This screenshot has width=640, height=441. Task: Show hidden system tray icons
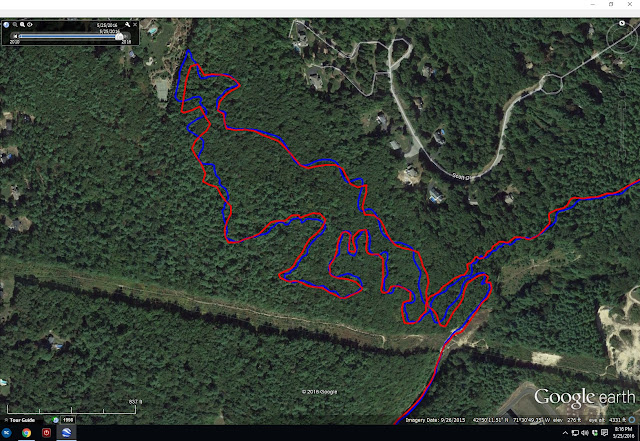point(565,433)
